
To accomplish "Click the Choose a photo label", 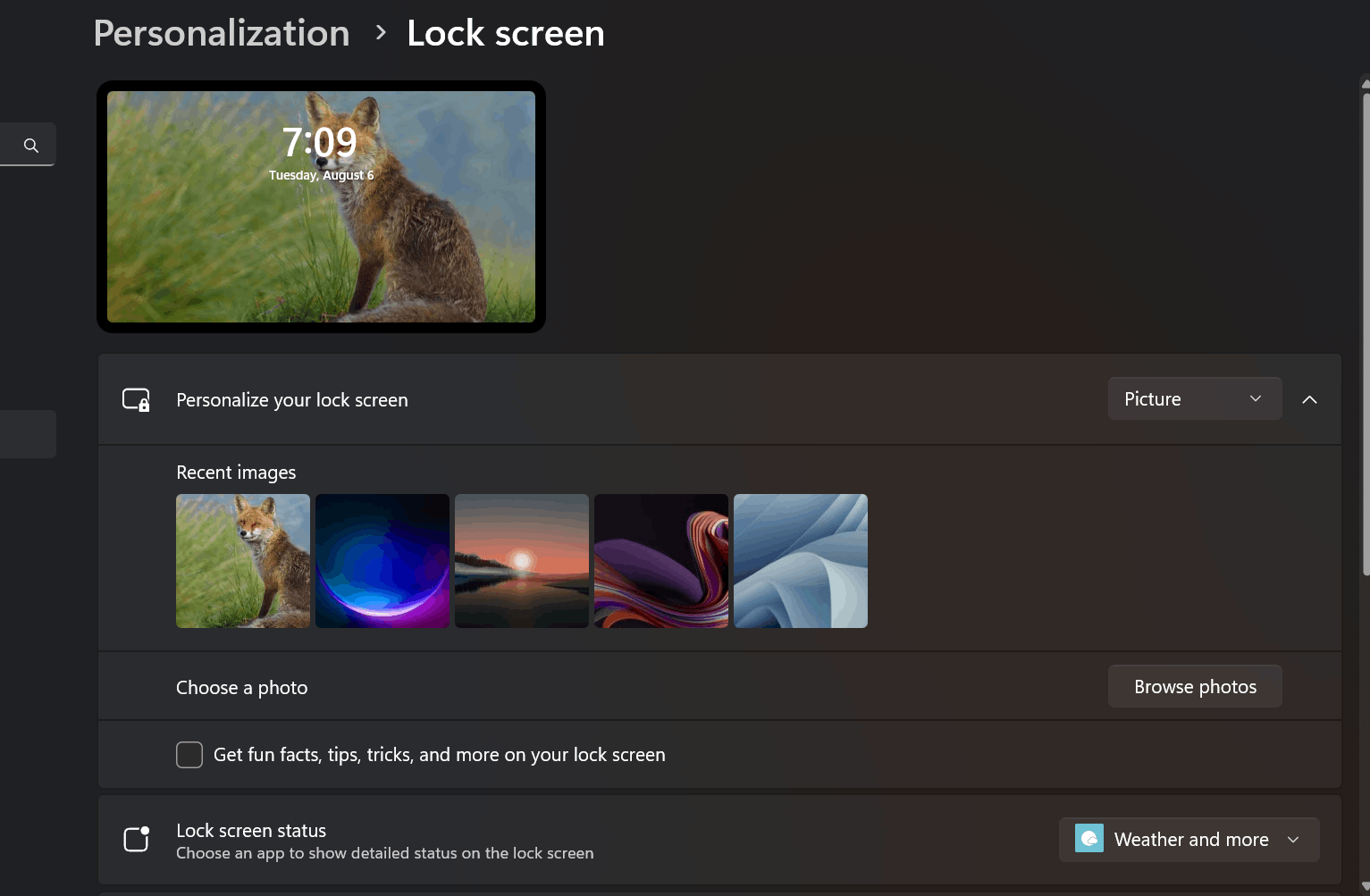I will point(242,687).
